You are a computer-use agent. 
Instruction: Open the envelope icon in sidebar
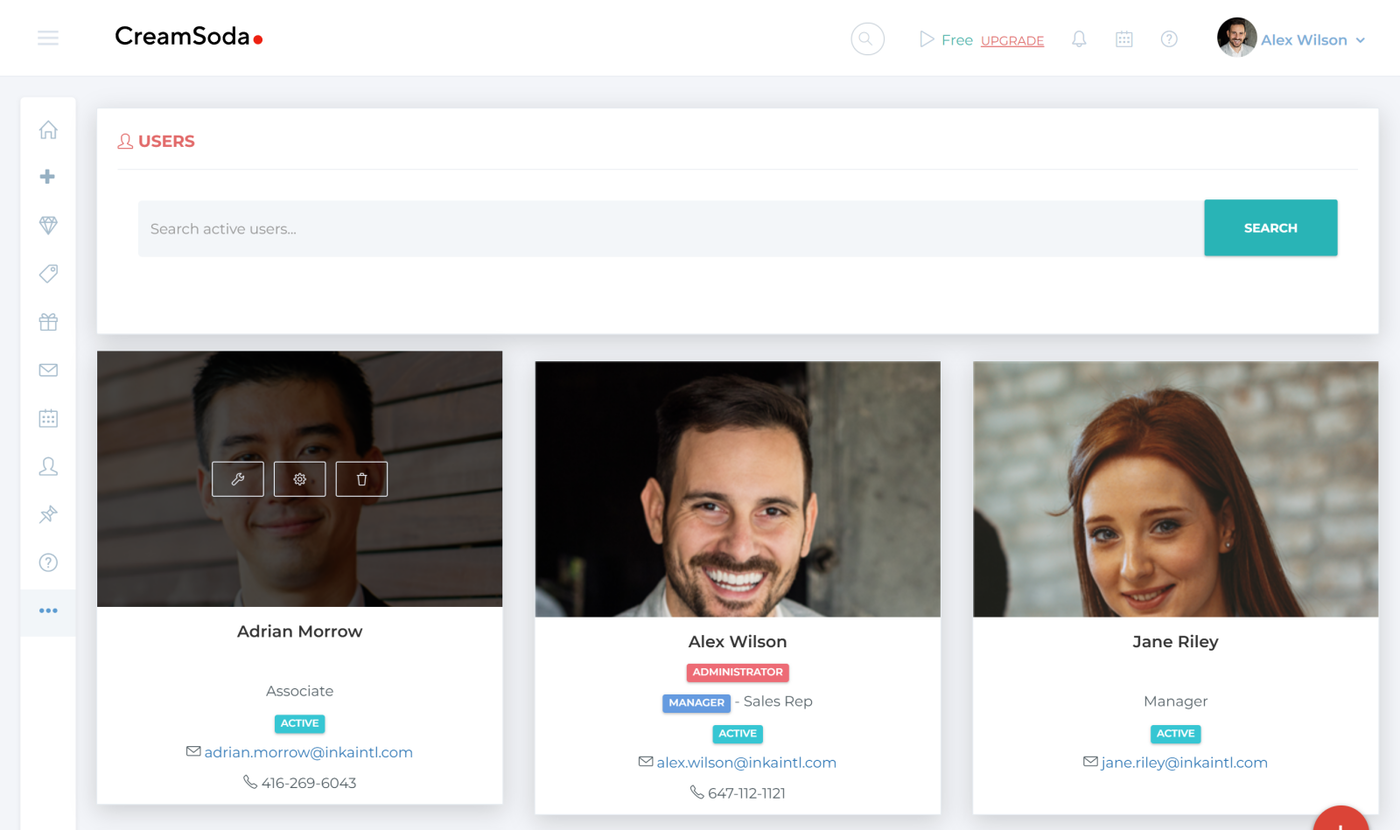(48, 370)
